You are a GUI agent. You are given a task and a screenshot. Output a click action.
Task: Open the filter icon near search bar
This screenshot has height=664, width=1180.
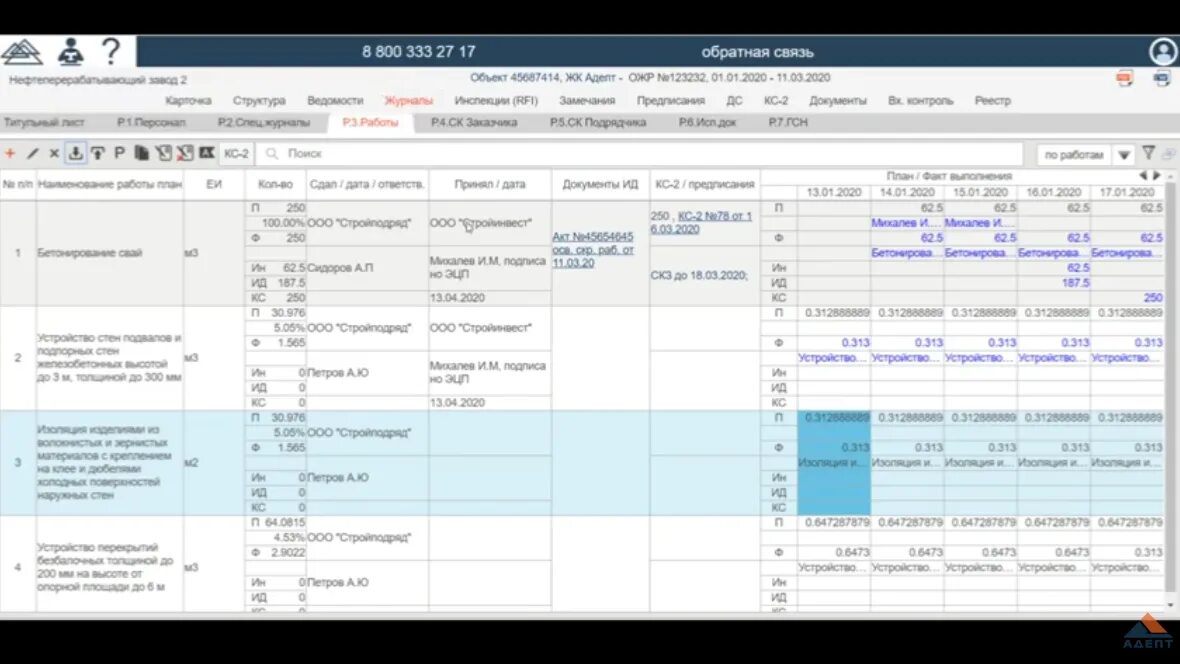[1148, 153]
